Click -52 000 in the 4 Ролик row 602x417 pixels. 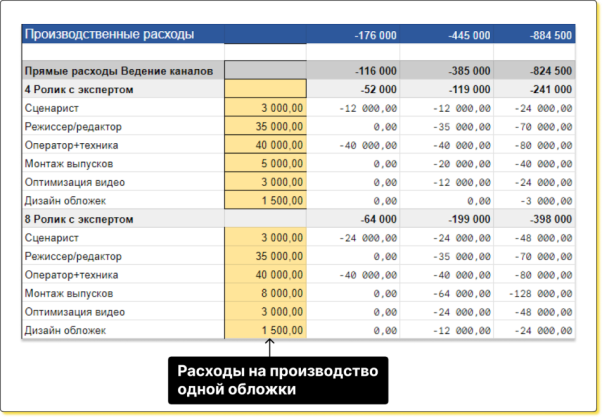click(x=379, y=89)
